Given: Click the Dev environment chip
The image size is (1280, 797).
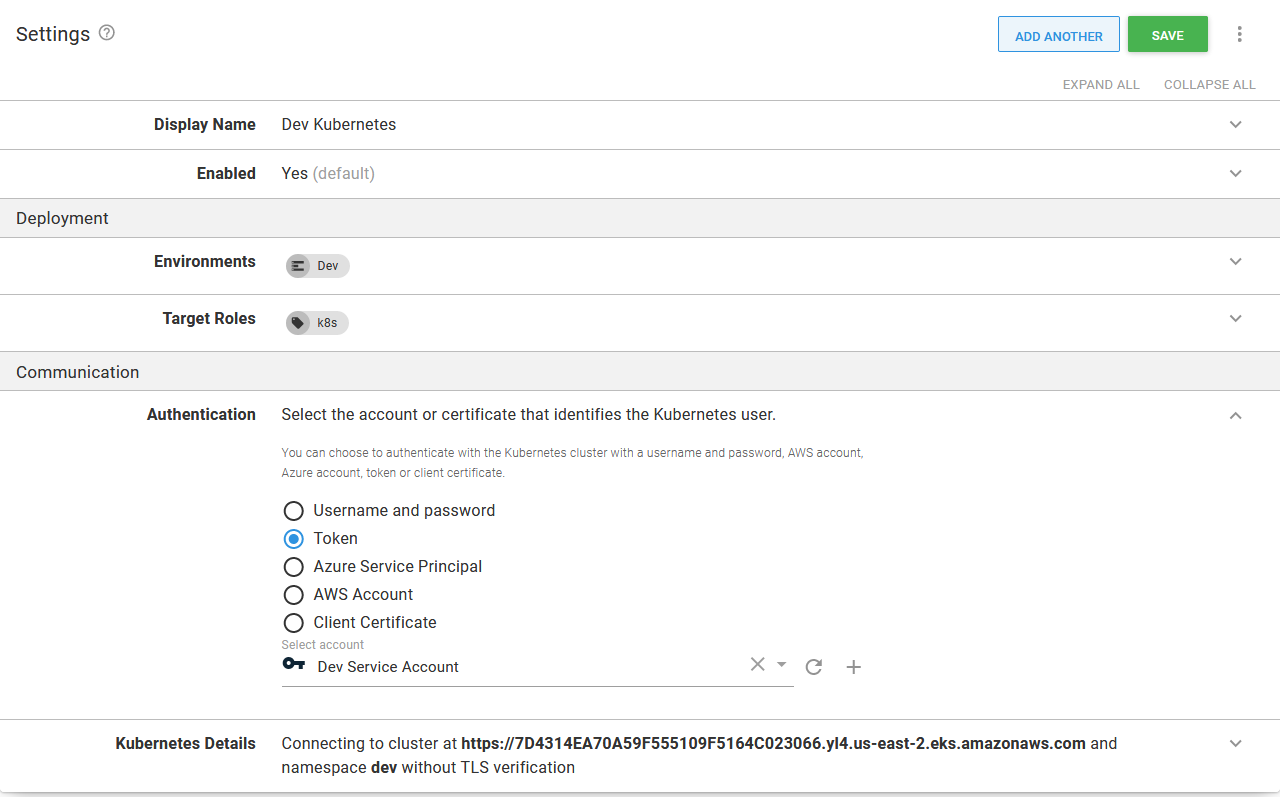Looking at the screenshot, I should coord(316,265).
